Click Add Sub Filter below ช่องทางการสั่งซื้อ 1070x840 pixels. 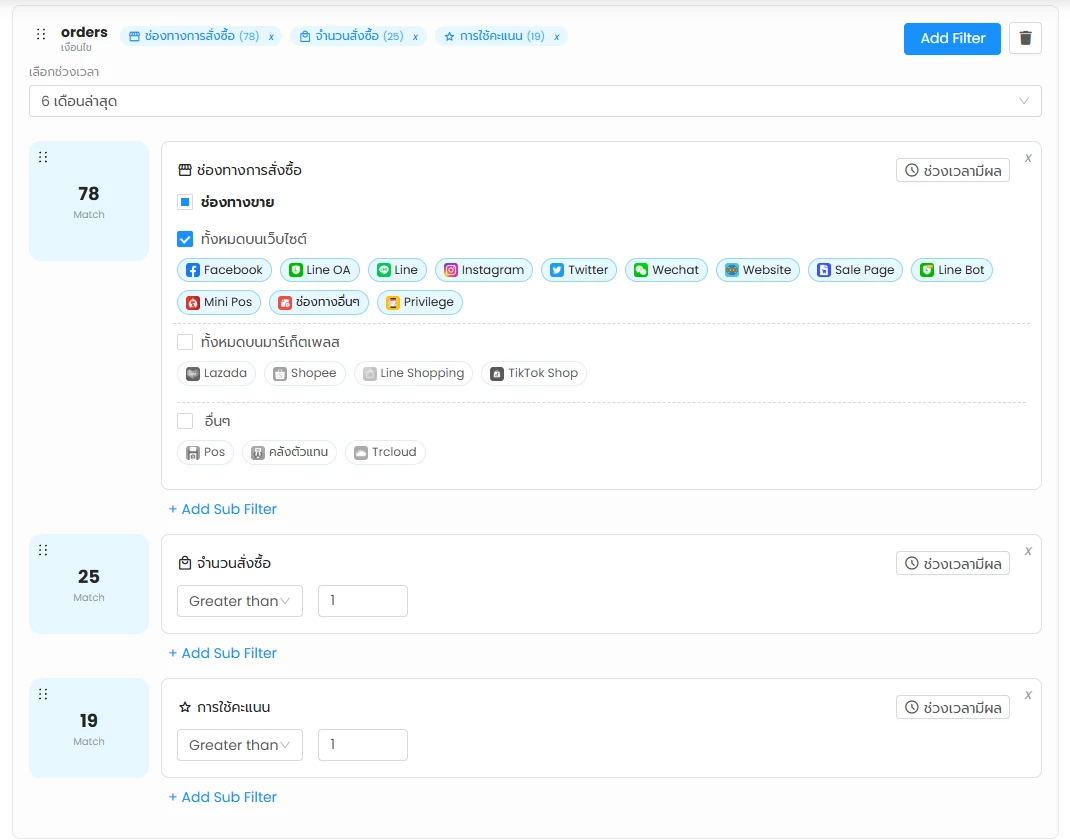[222, 509]
